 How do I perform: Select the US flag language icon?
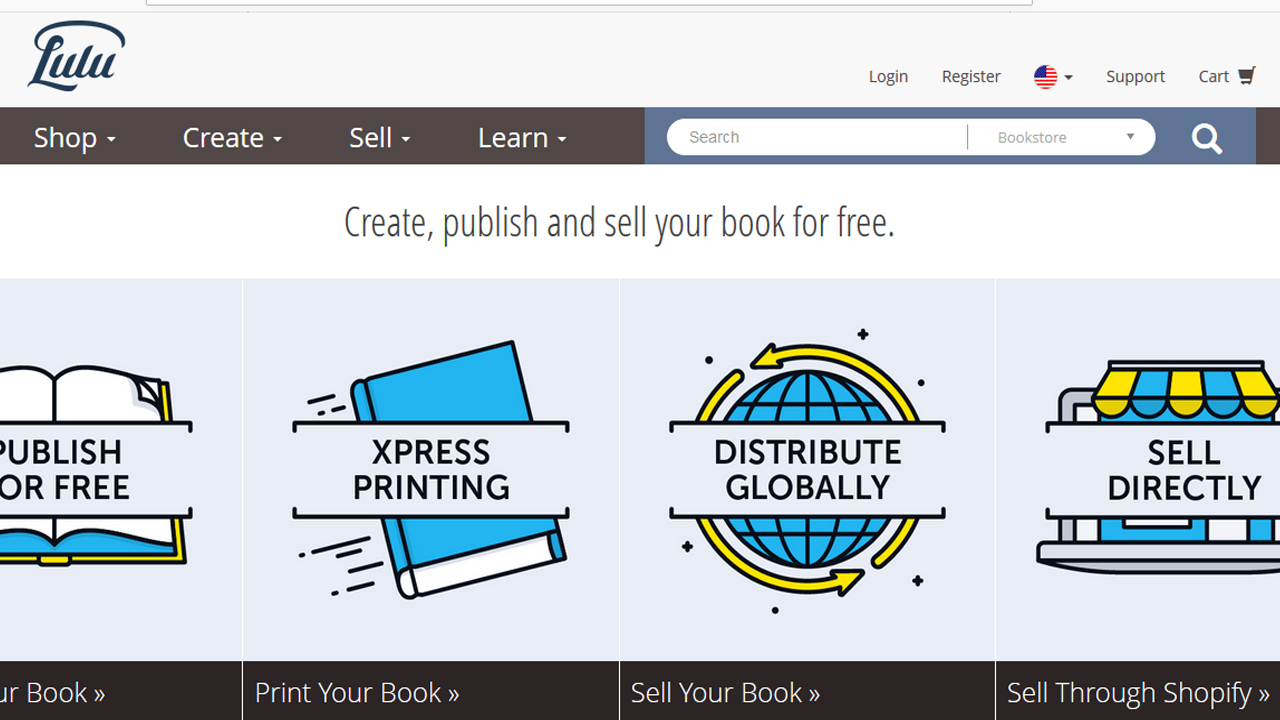[x=1045, y=77]
